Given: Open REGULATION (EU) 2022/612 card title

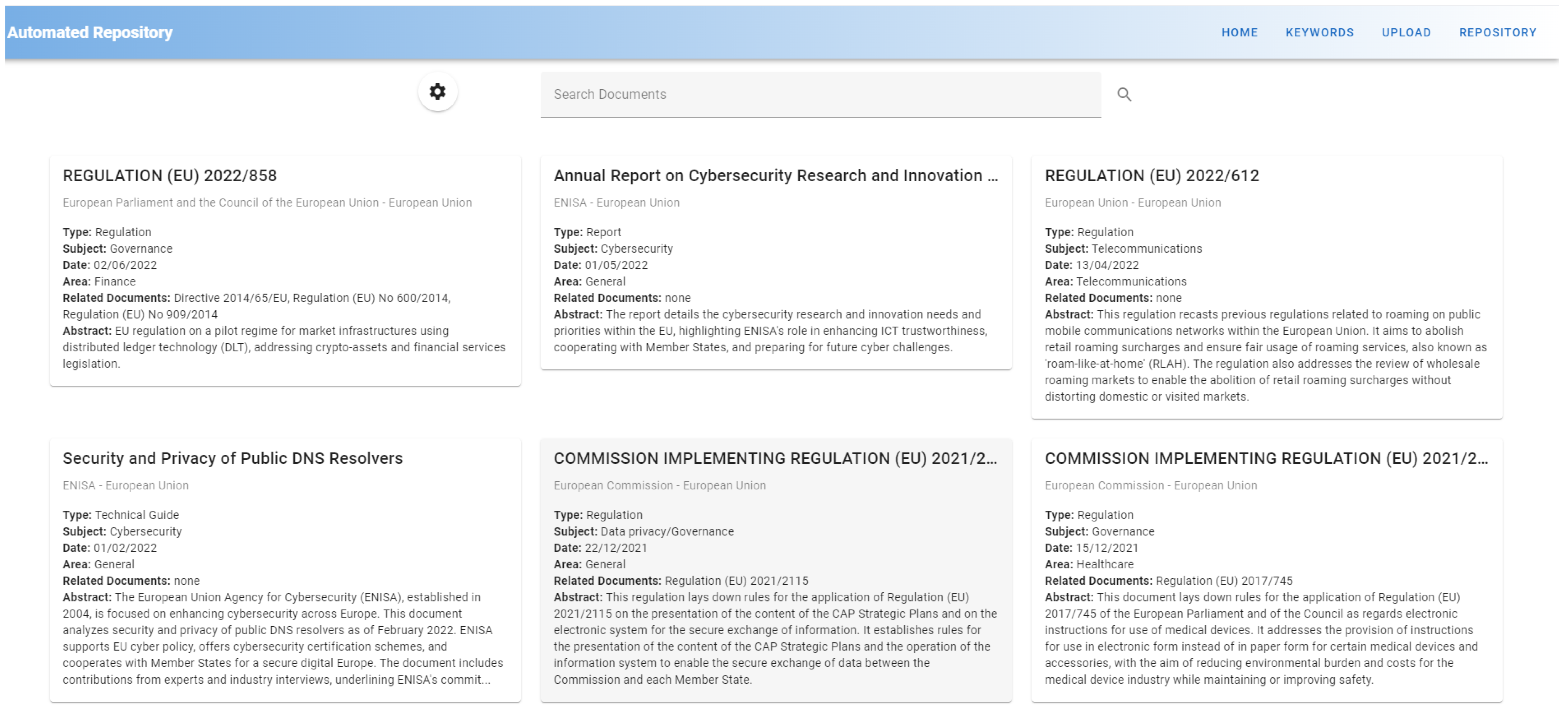Looking at the screenshot, I should pos(1151,175).
